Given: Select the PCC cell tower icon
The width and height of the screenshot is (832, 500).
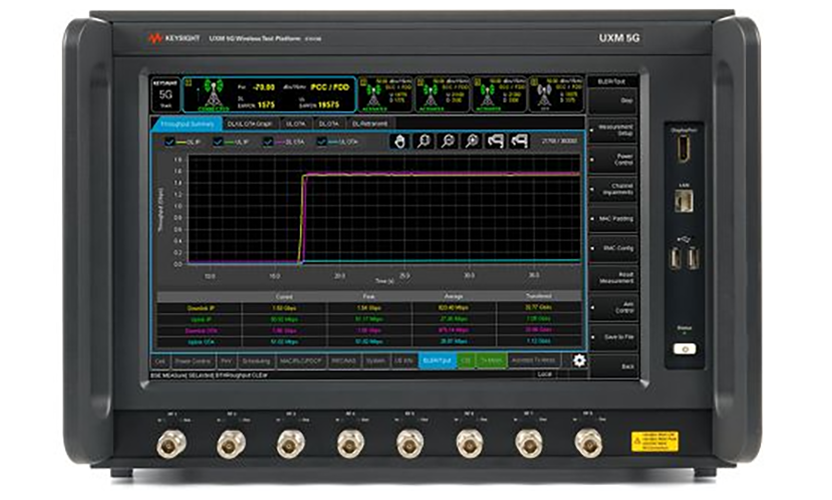Looking at the screenshot, I should (x=213, y=93).
